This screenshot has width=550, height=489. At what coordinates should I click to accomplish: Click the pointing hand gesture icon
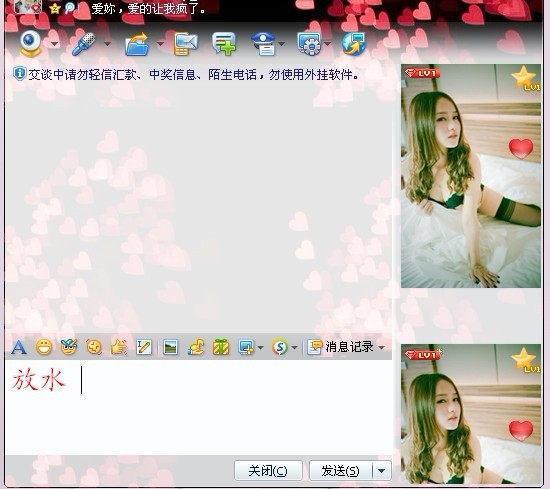tap(119, 347)
